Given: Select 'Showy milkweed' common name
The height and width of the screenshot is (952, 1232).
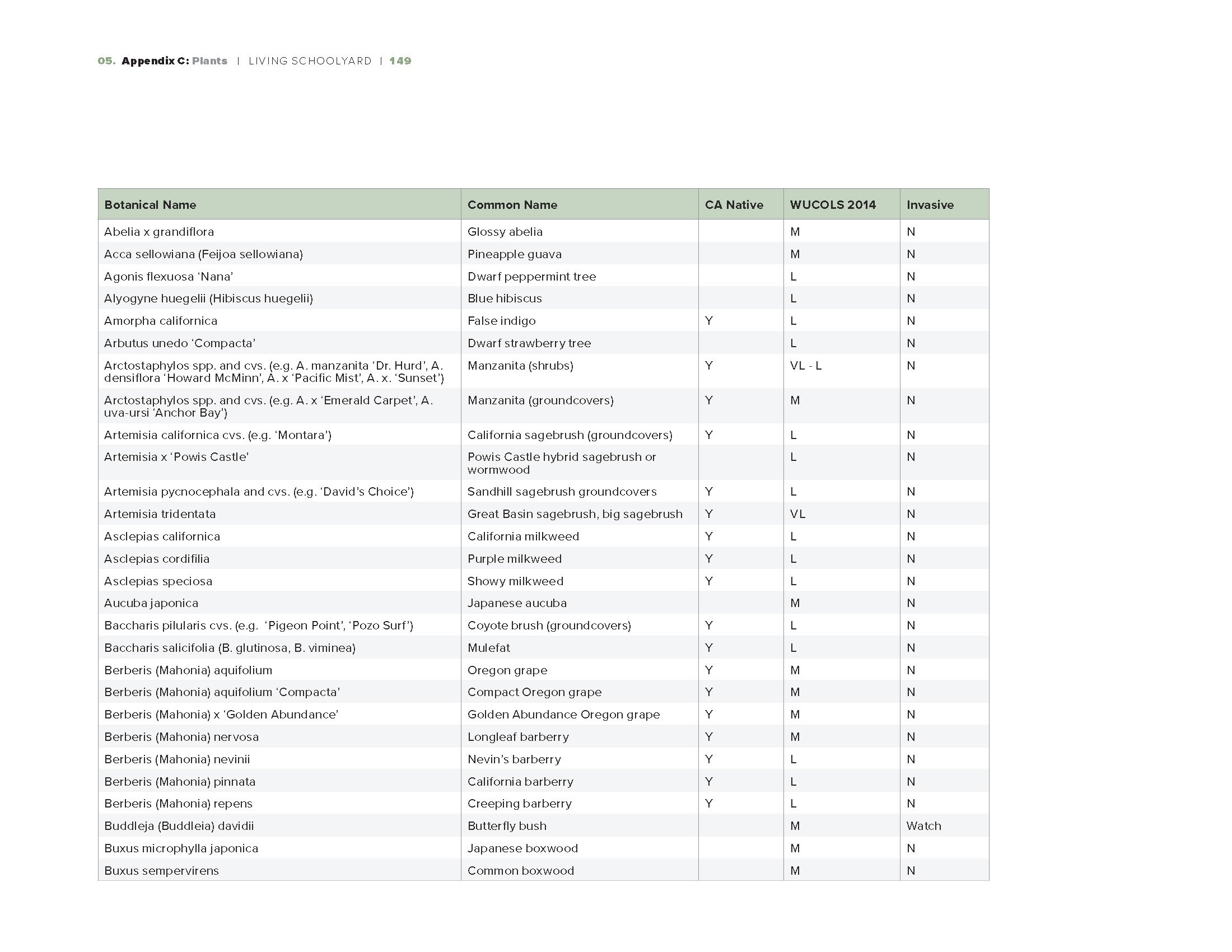Looking at the screenshot, I should click(x=515, y=581).
